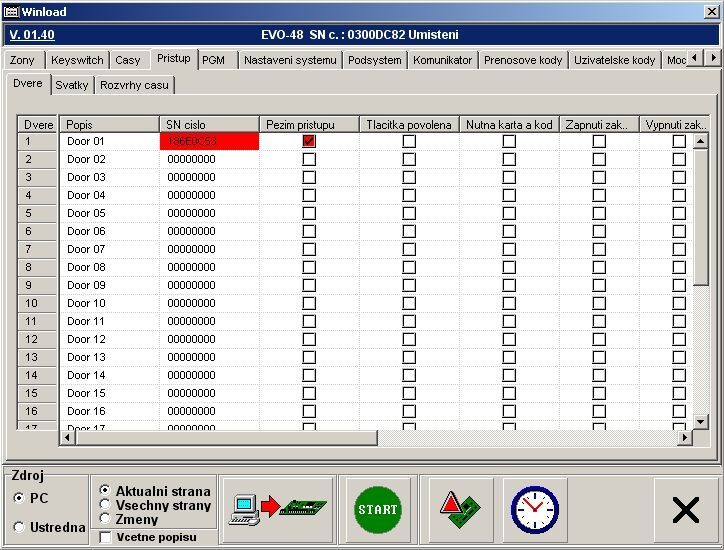Open the Rozvrhy casu sub-tab
This screenshot has width=724, height=550.
click(x=134, y=86)
